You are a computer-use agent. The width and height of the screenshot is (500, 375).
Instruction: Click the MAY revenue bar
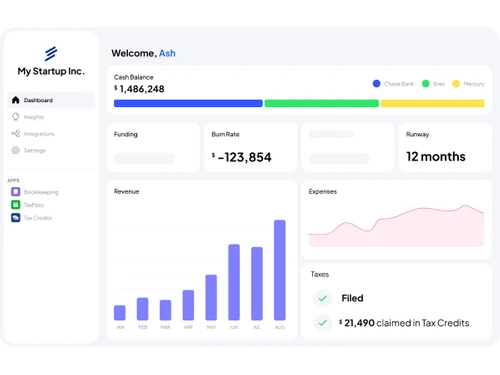tap(211, 297)
